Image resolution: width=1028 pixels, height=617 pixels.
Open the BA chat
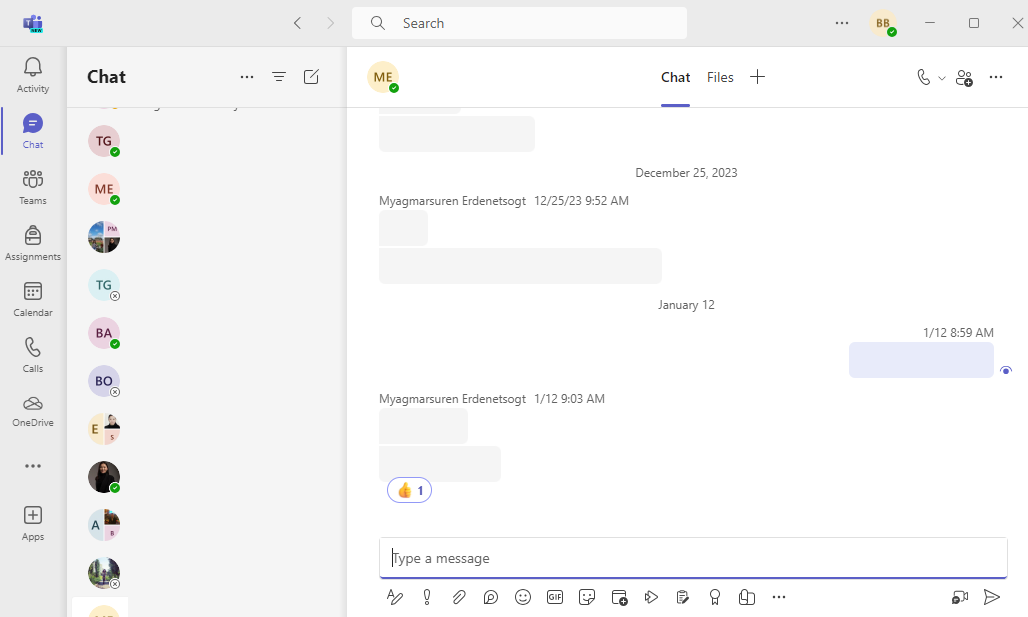click(x=104, y=333)
